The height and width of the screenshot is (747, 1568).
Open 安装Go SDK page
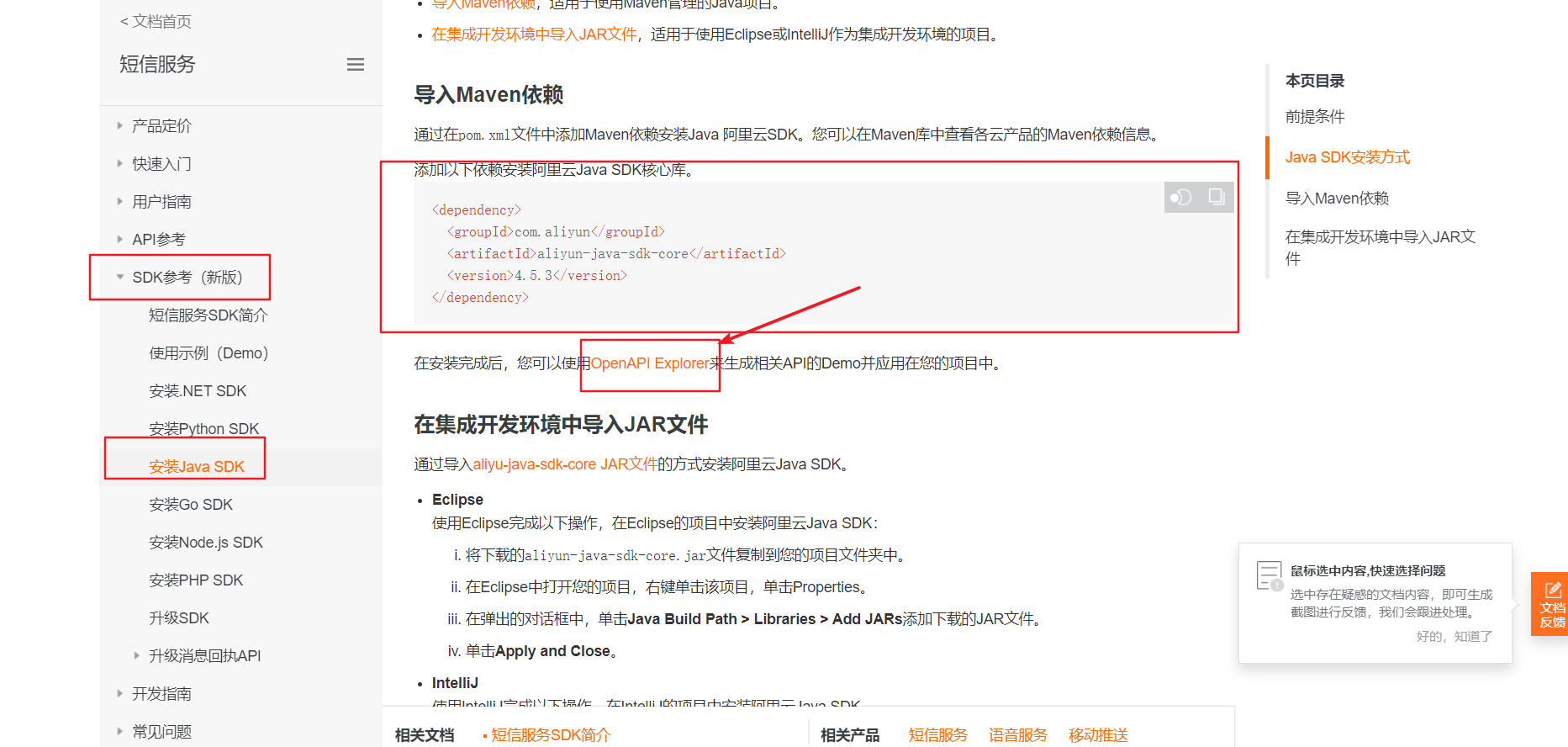[191, 505]
